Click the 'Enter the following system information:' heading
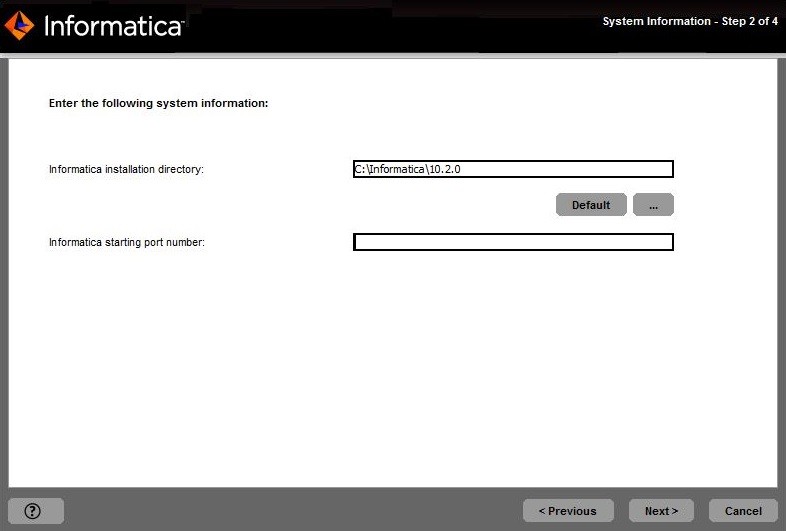This screenshot has width=786, height=531. (x=158, y=103)
